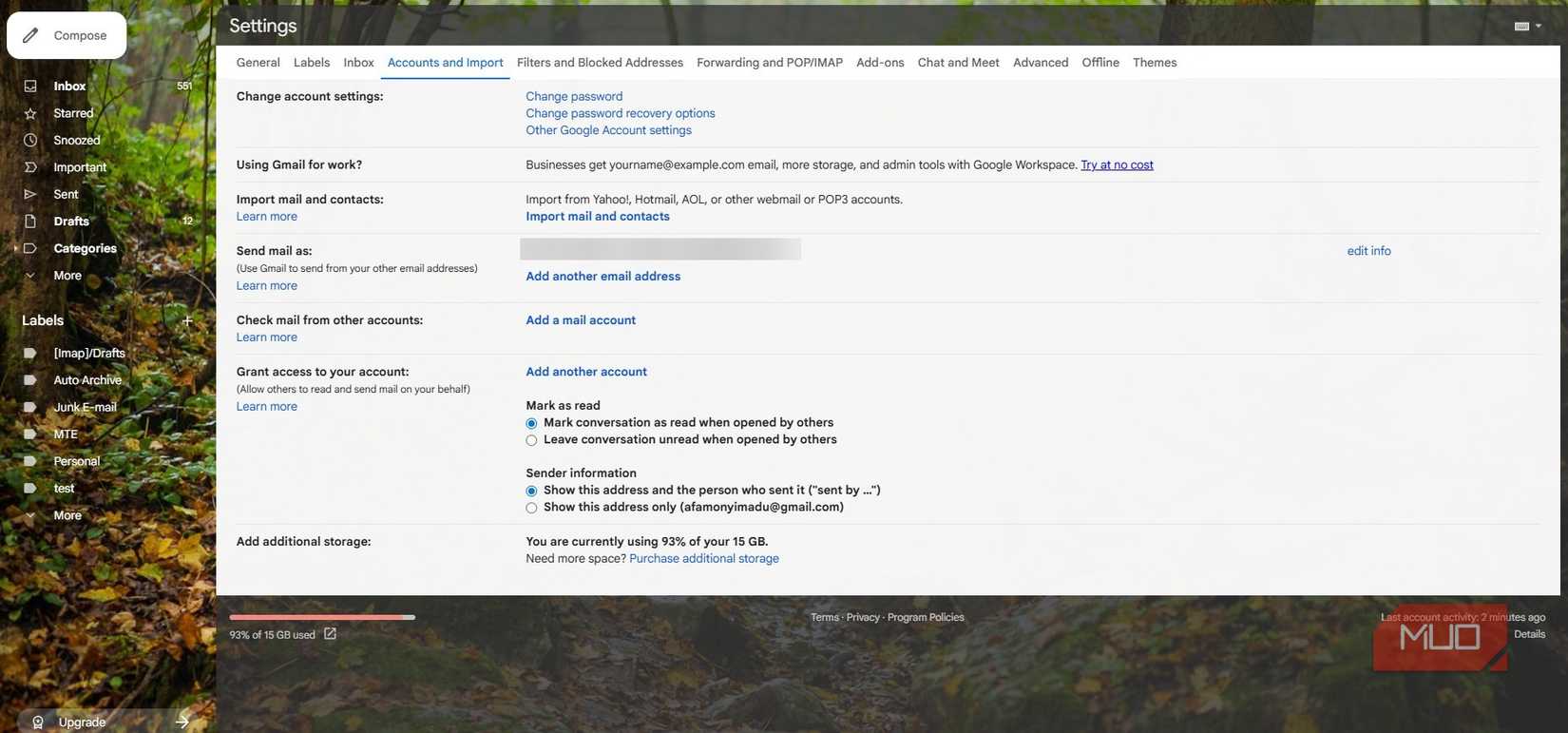Click the [Imap]/Drafts label icon
The height and width of the screenshot is (733, 1568).
(x=30, y=353)
